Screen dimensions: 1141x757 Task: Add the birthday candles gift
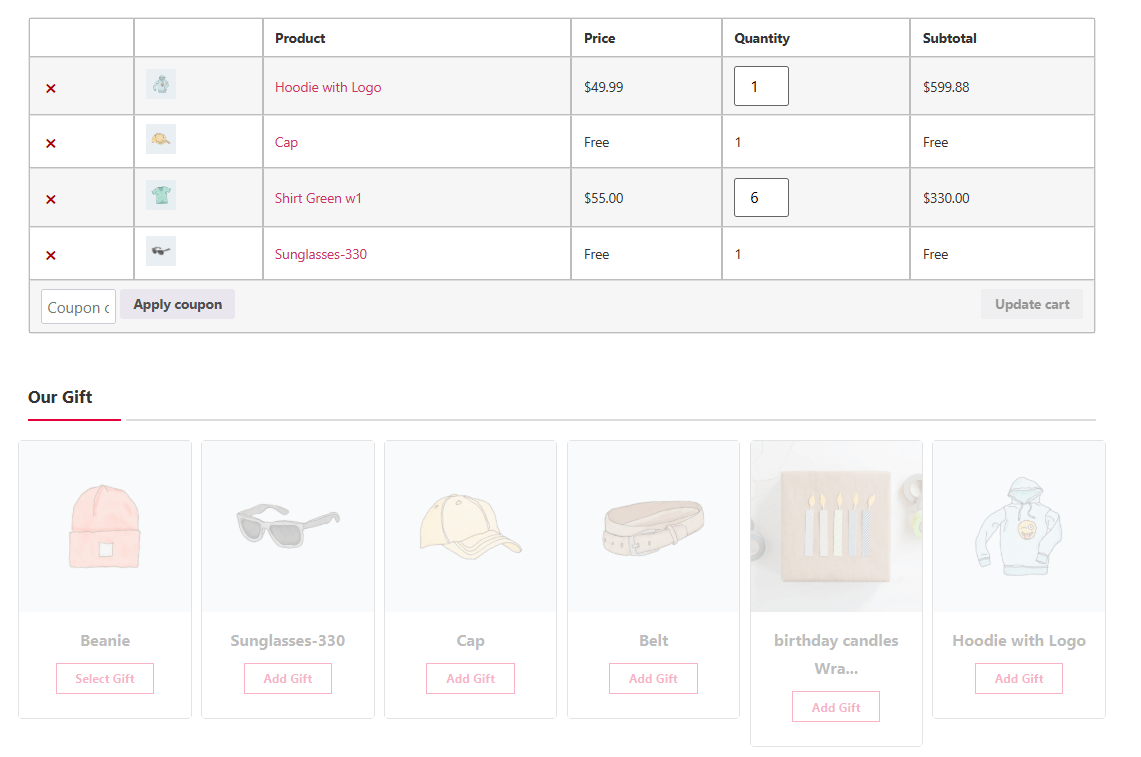(836, 707)
